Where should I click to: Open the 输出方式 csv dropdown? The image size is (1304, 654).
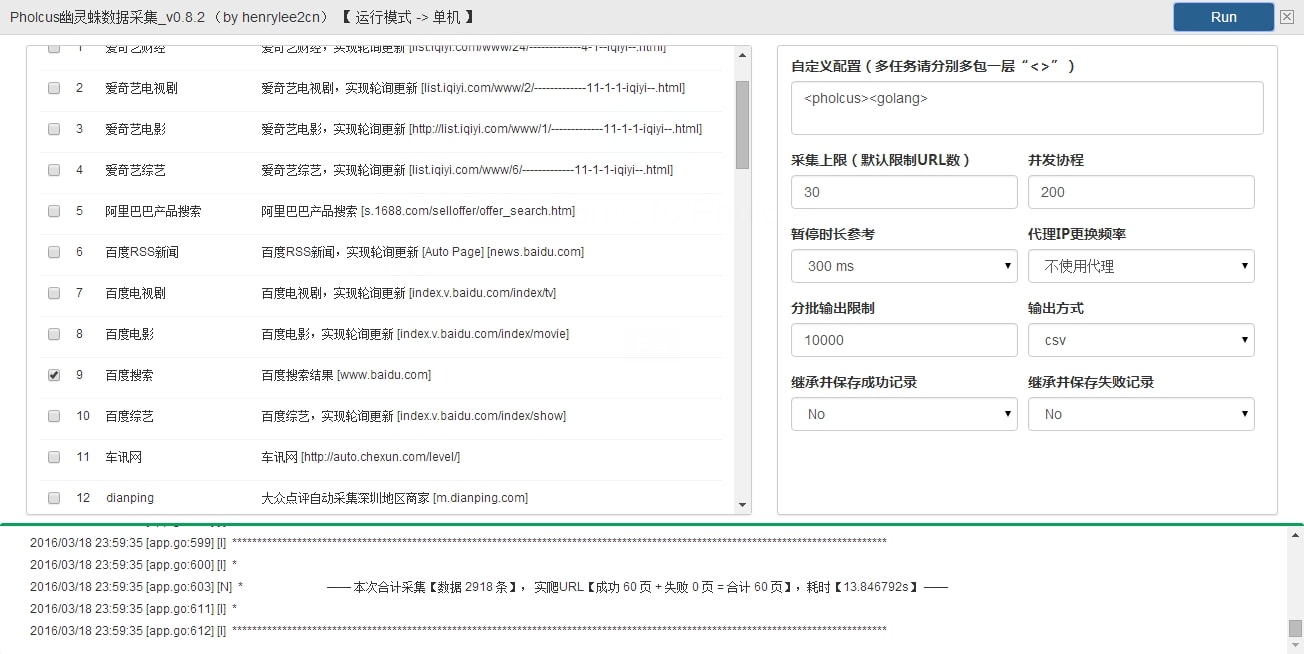[x=1141, y=340]
